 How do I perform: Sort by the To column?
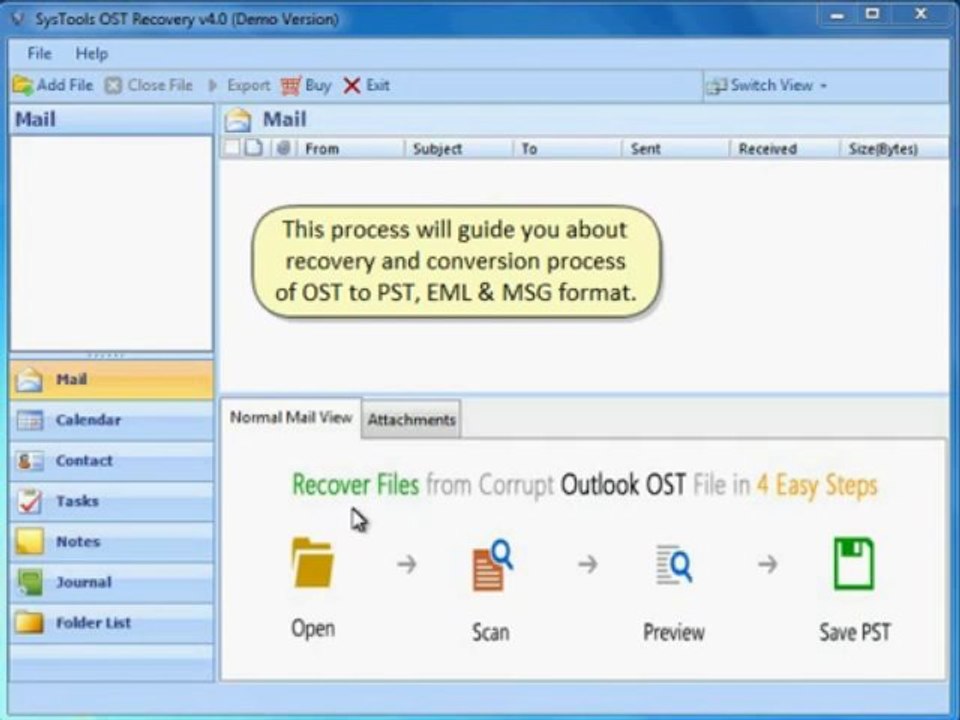567,149
